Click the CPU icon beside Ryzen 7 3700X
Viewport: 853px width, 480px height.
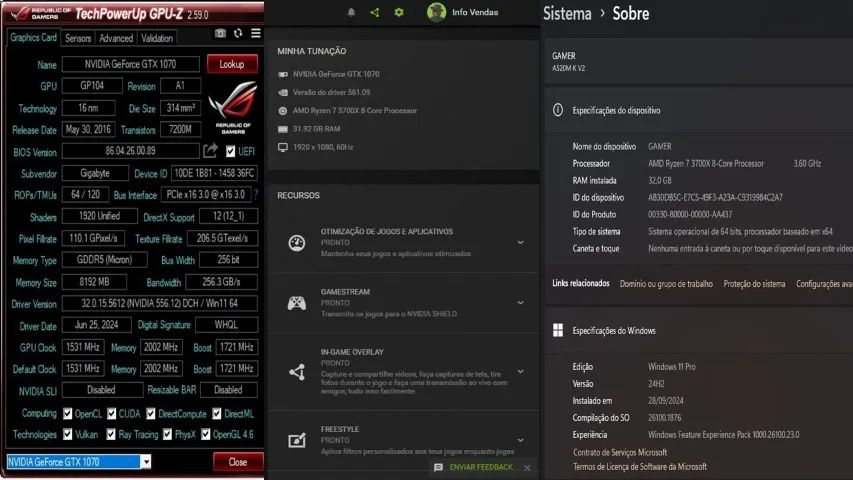pos(283,110)
